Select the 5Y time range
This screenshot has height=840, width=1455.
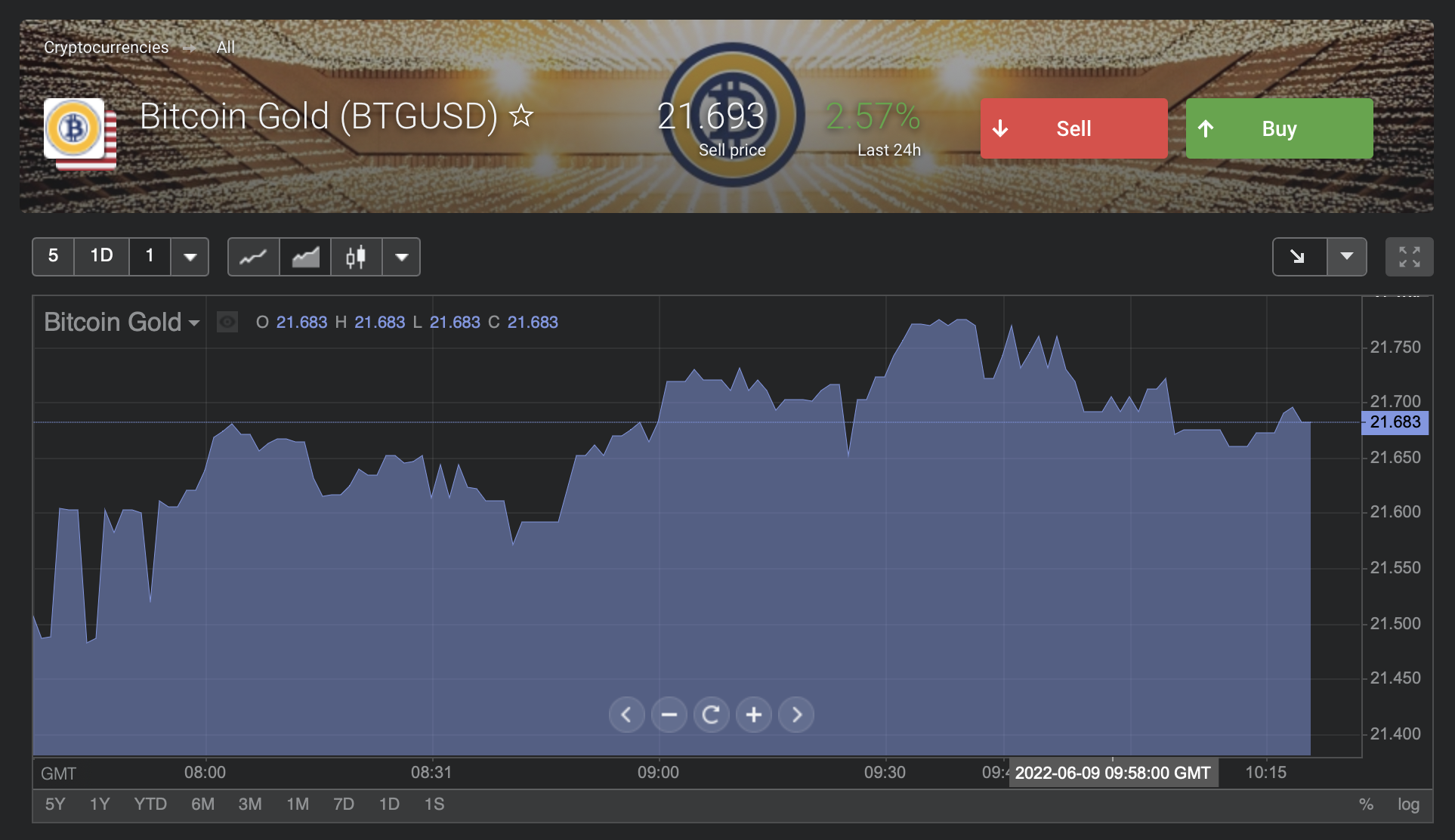point(55,804)
